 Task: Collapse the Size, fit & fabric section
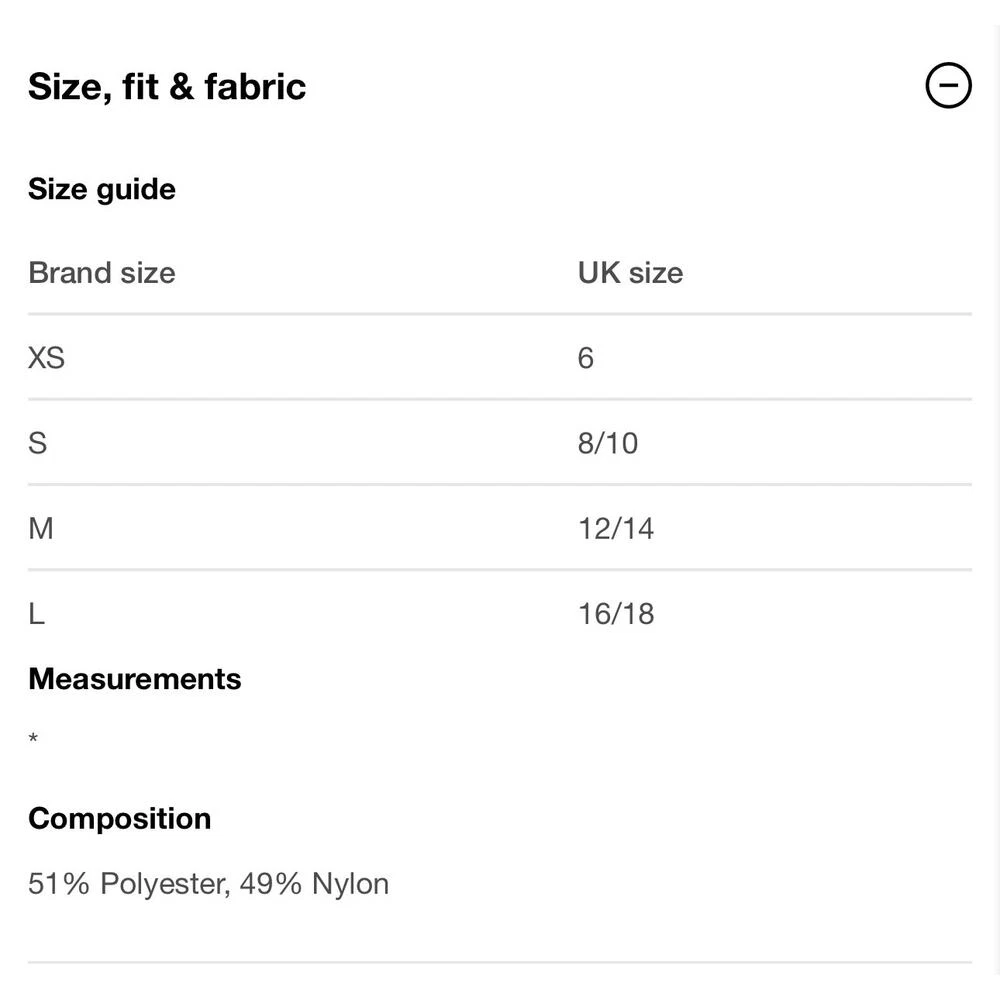(x=948, y=86)
